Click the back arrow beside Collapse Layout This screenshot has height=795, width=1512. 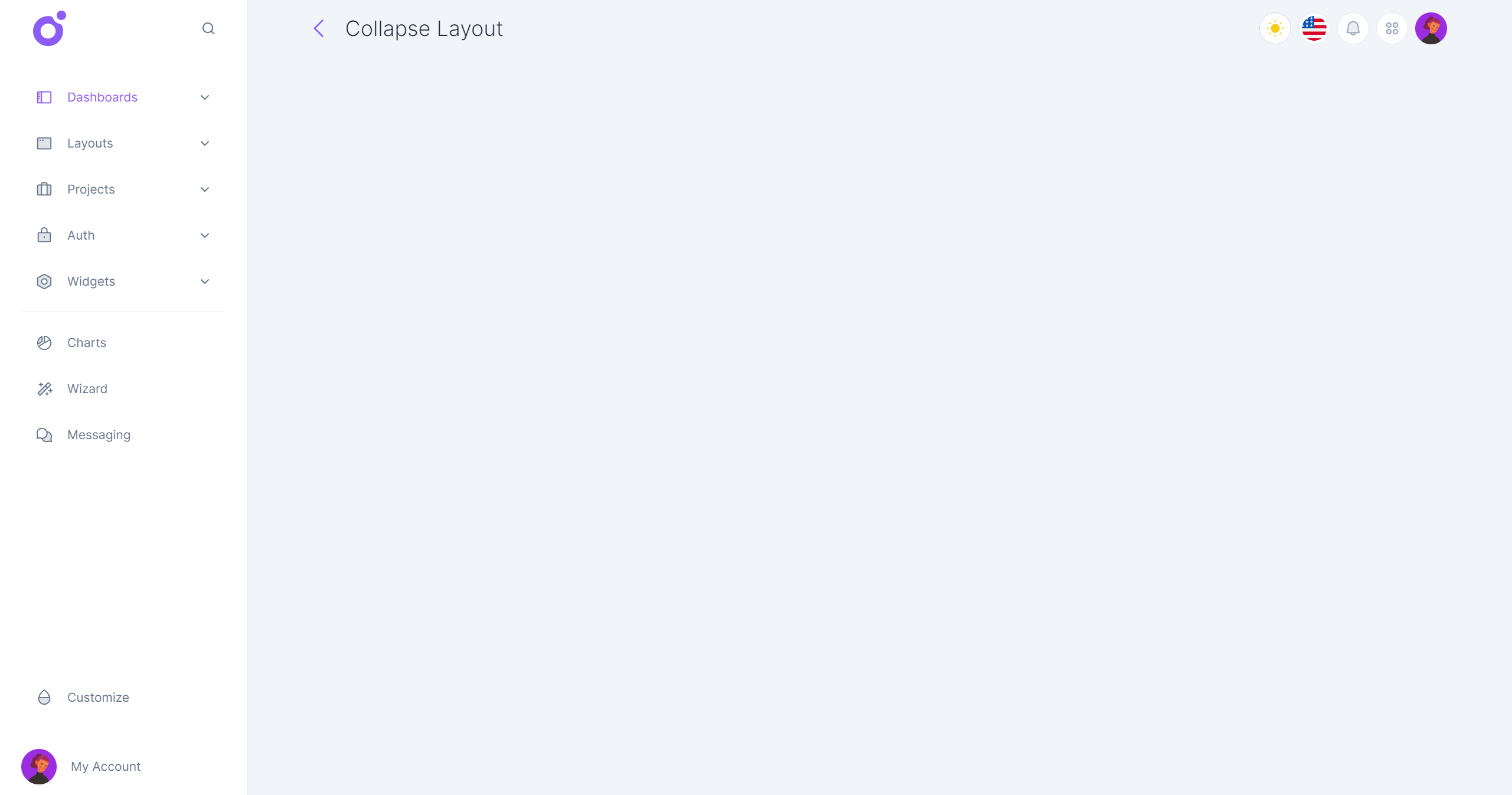319,28
